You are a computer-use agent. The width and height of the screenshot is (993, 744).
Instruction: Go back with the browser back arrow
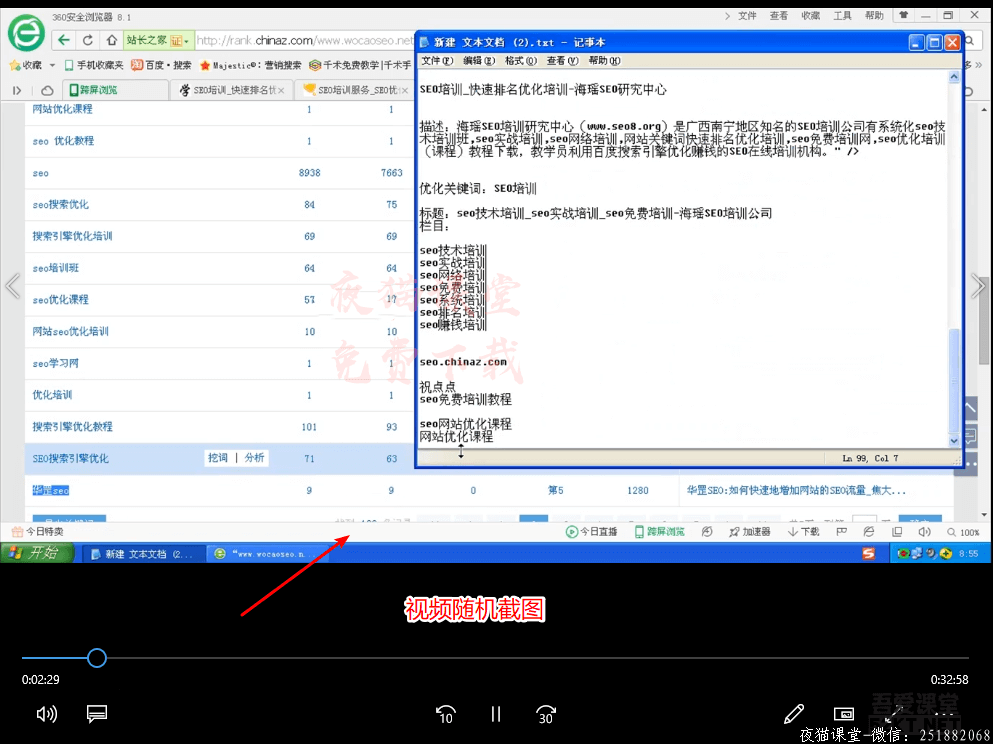click(x=64, y=41)
